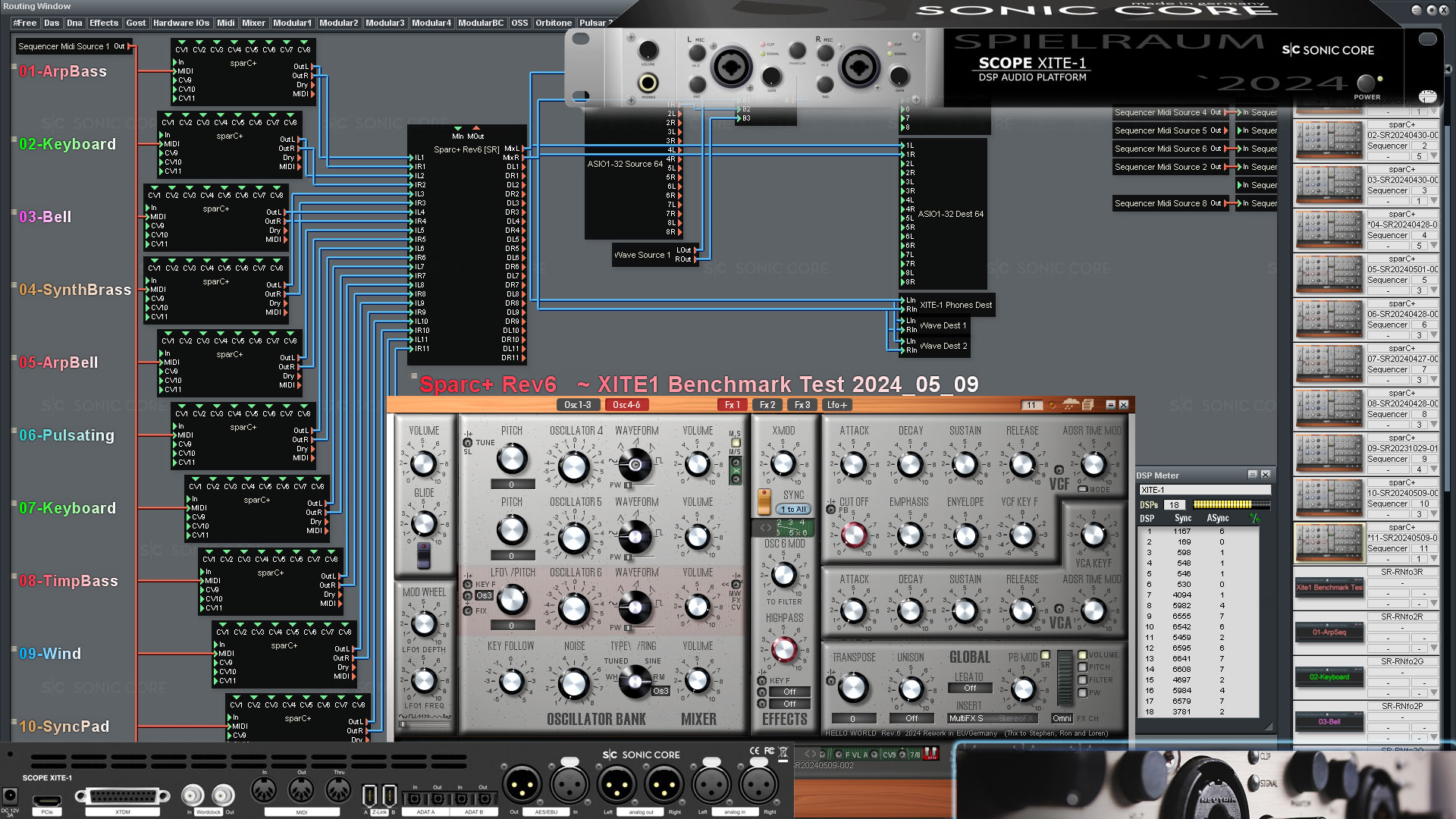Toggle the FILTER checkbox in Global section
Image resolution: width=1456 pixels, height=819 pixels.
point(1083,680)
